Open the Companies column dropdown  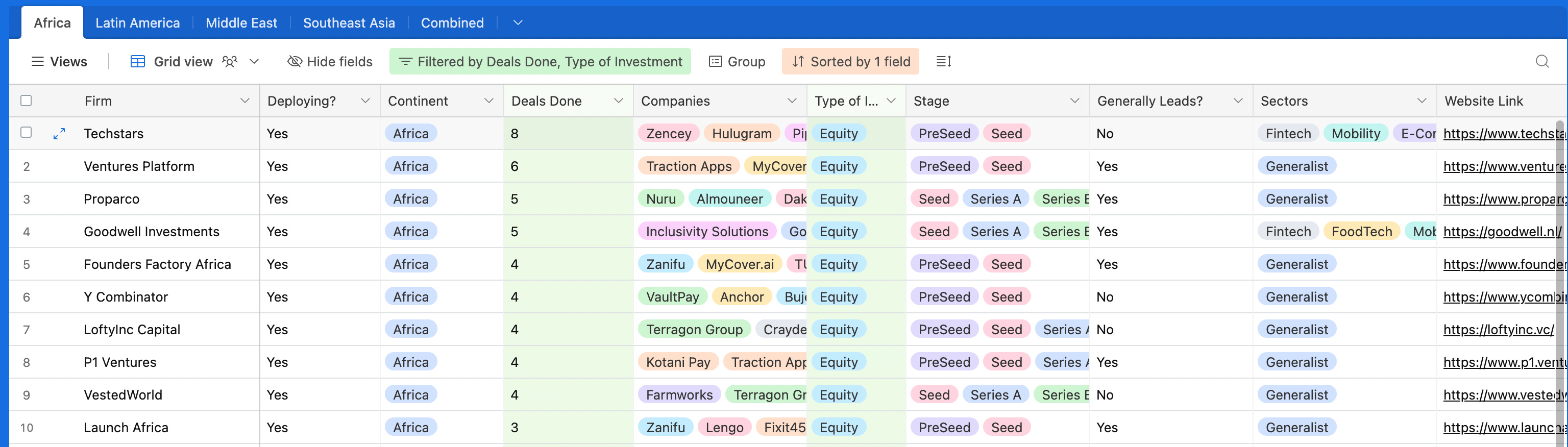(792, 101)
